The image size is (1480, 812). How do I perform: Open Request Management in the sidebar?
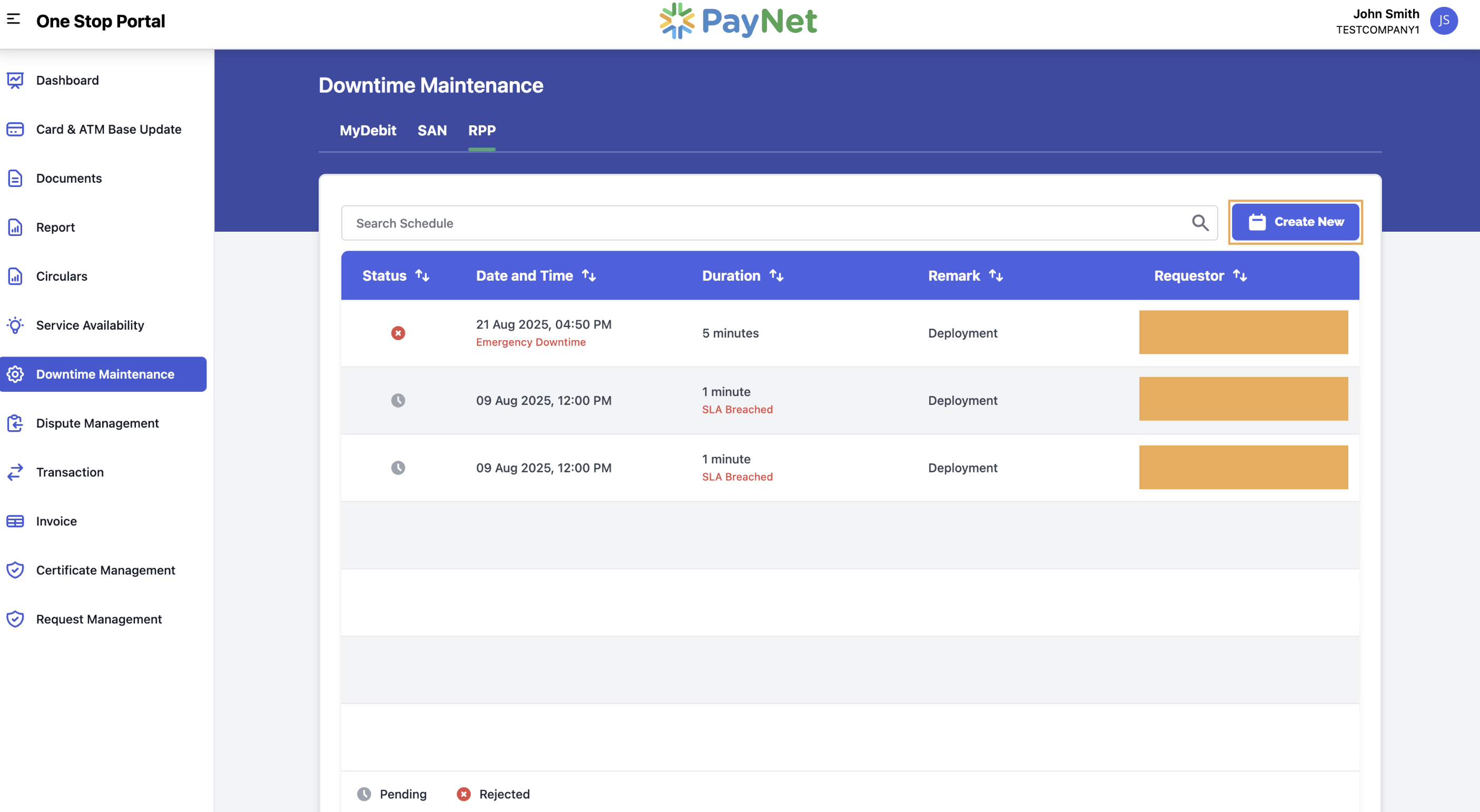click(14, 619)
